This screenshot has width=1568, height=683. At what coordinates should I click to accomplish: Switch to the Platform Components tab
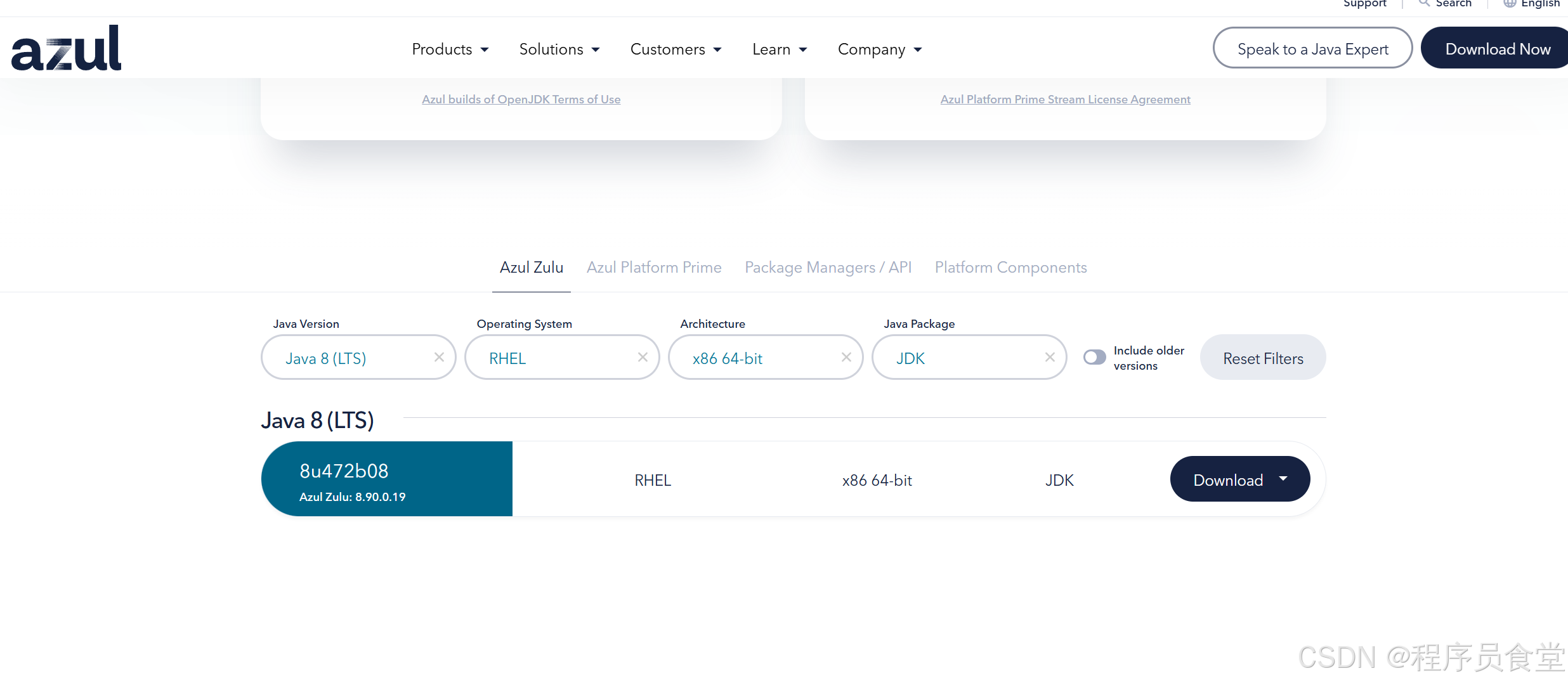pyautogui.click(x=1010, y=267)
